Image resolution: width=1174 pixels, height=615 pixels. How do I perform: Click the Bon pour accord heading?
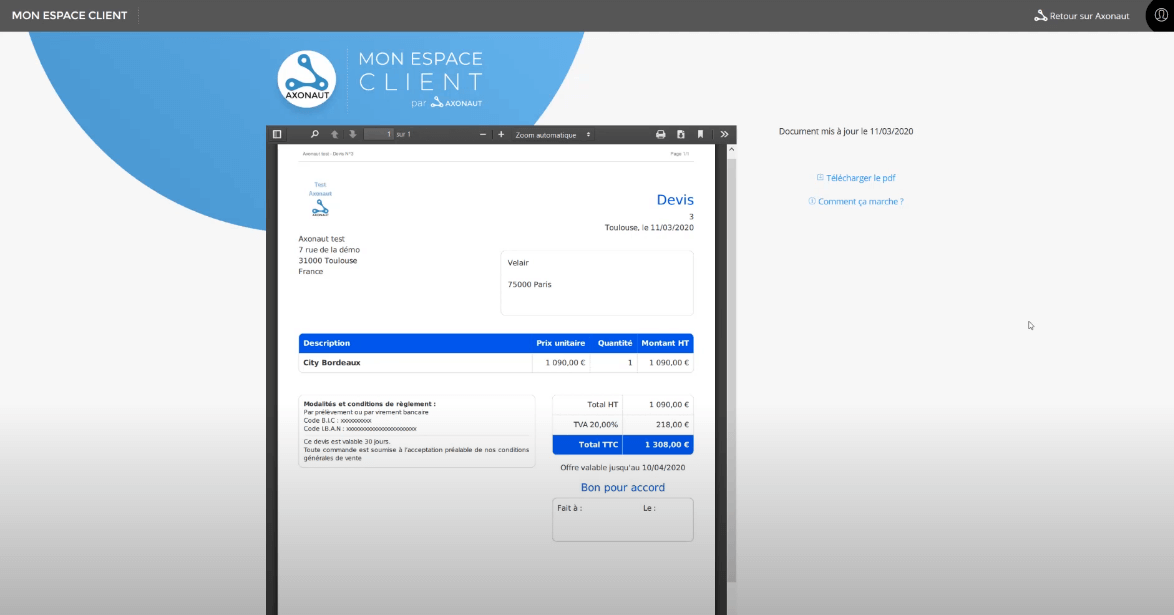tap(623, 487)
